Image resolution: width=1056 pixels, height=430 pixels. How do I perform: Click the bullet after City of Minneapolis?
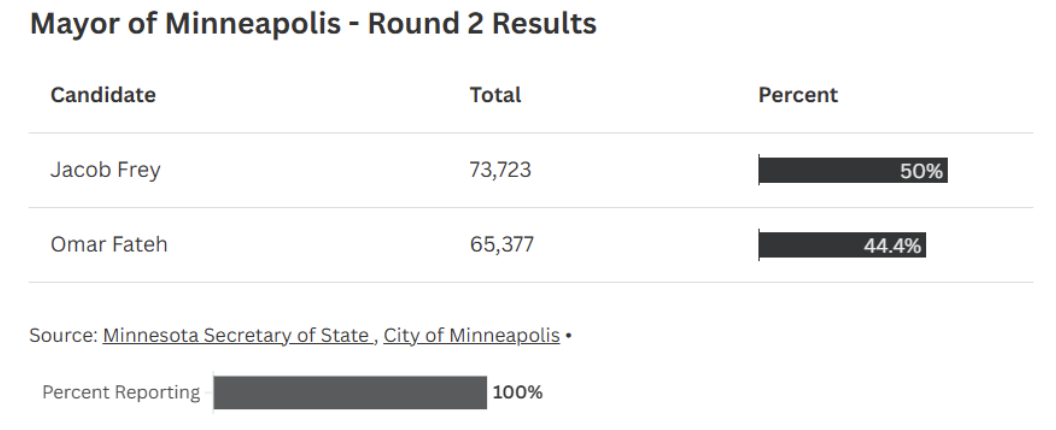(568, 335)
